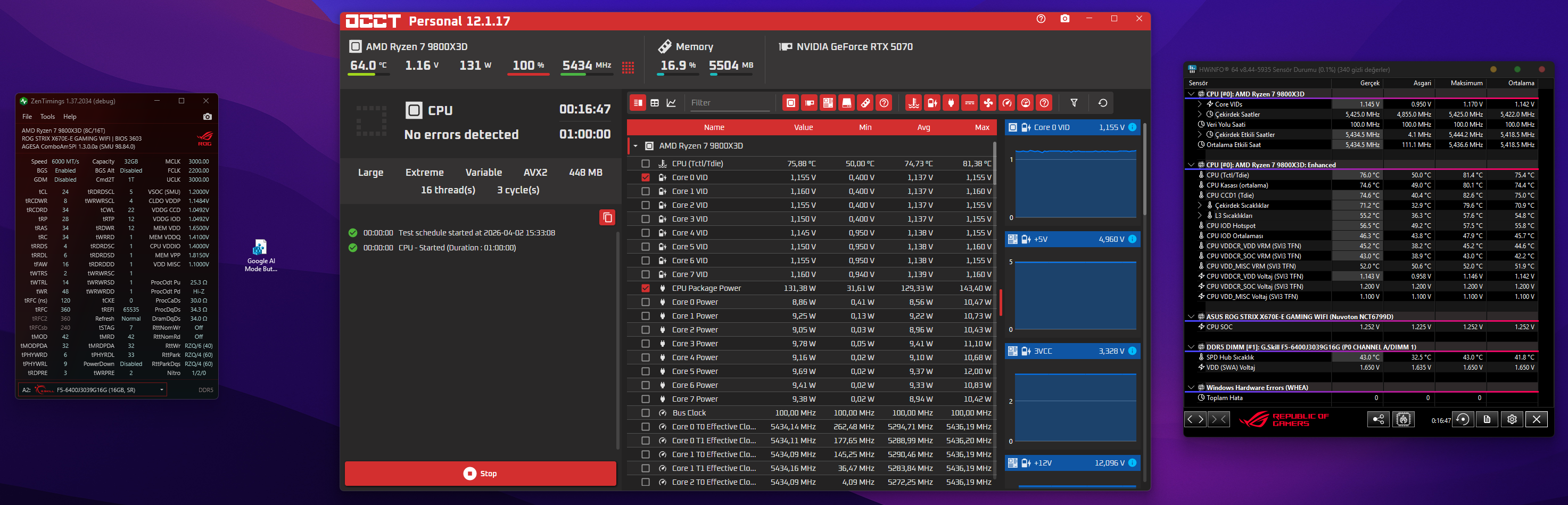
Task: Show info for +5V graph
Action: [1132, 239]
